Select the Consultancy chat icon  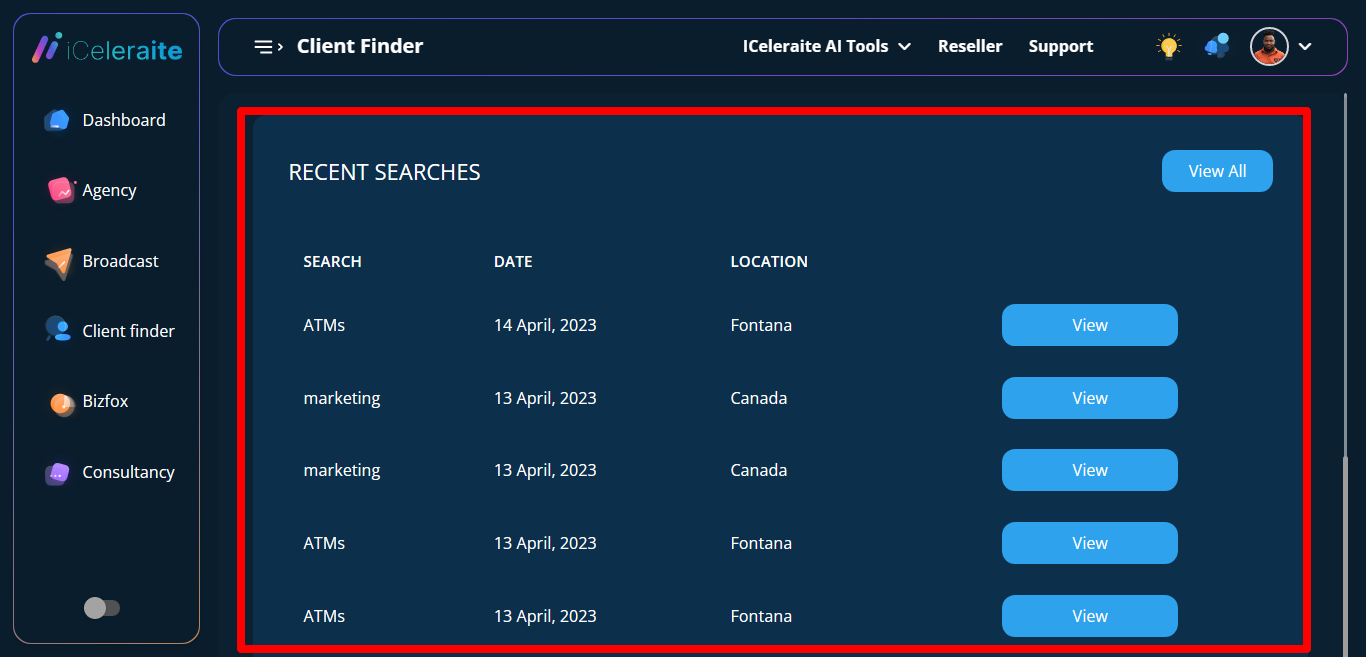(x=57, y=473)
